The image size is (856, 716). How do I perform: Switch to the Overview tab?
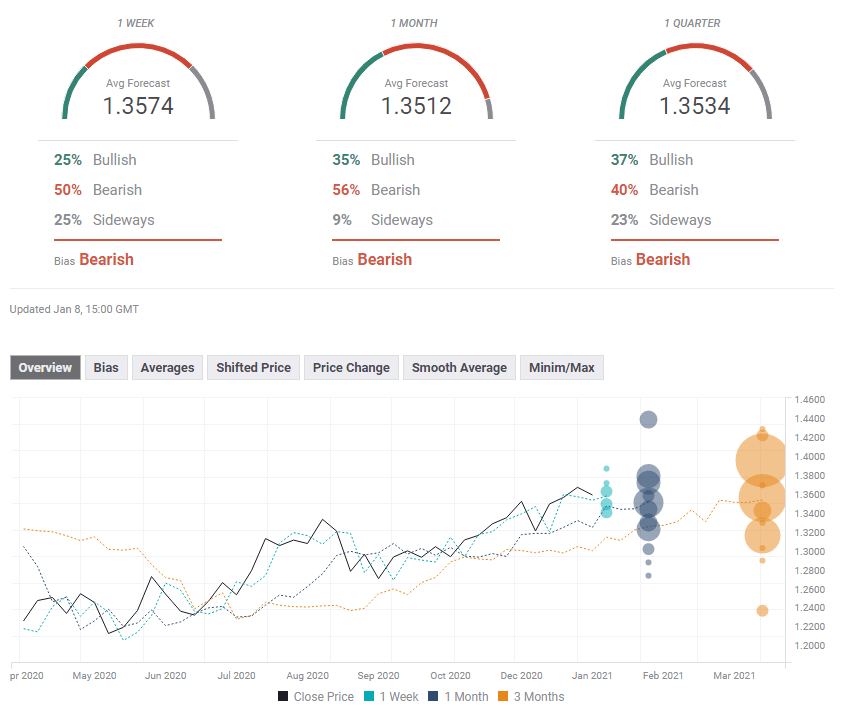click(45, 368)
